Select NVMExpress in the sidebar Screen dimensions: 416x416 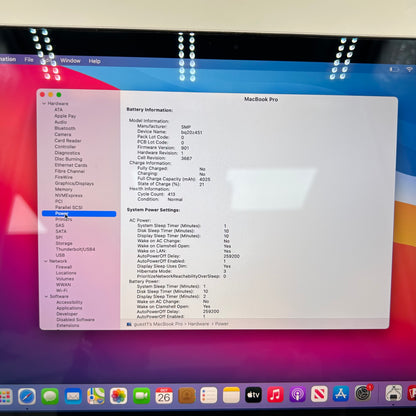(69, 195)
